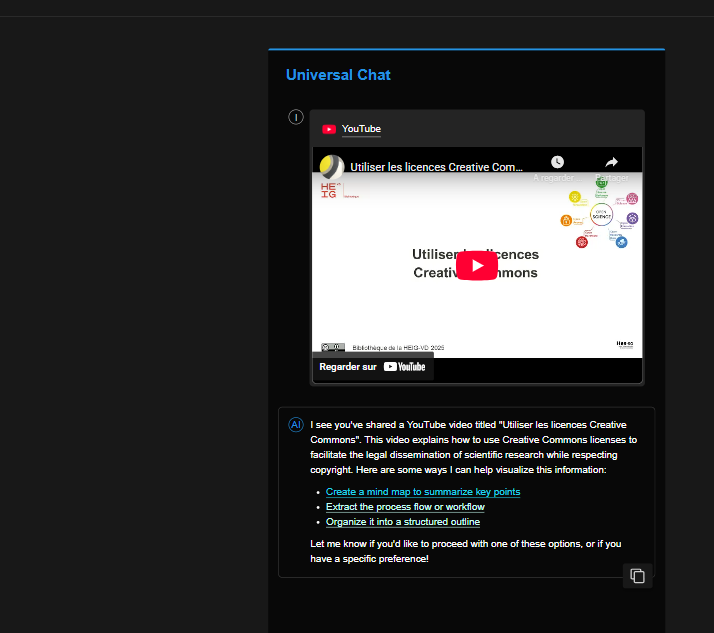Click the red YouTube logo in card header
714x633 pixels.
point(328,129)
